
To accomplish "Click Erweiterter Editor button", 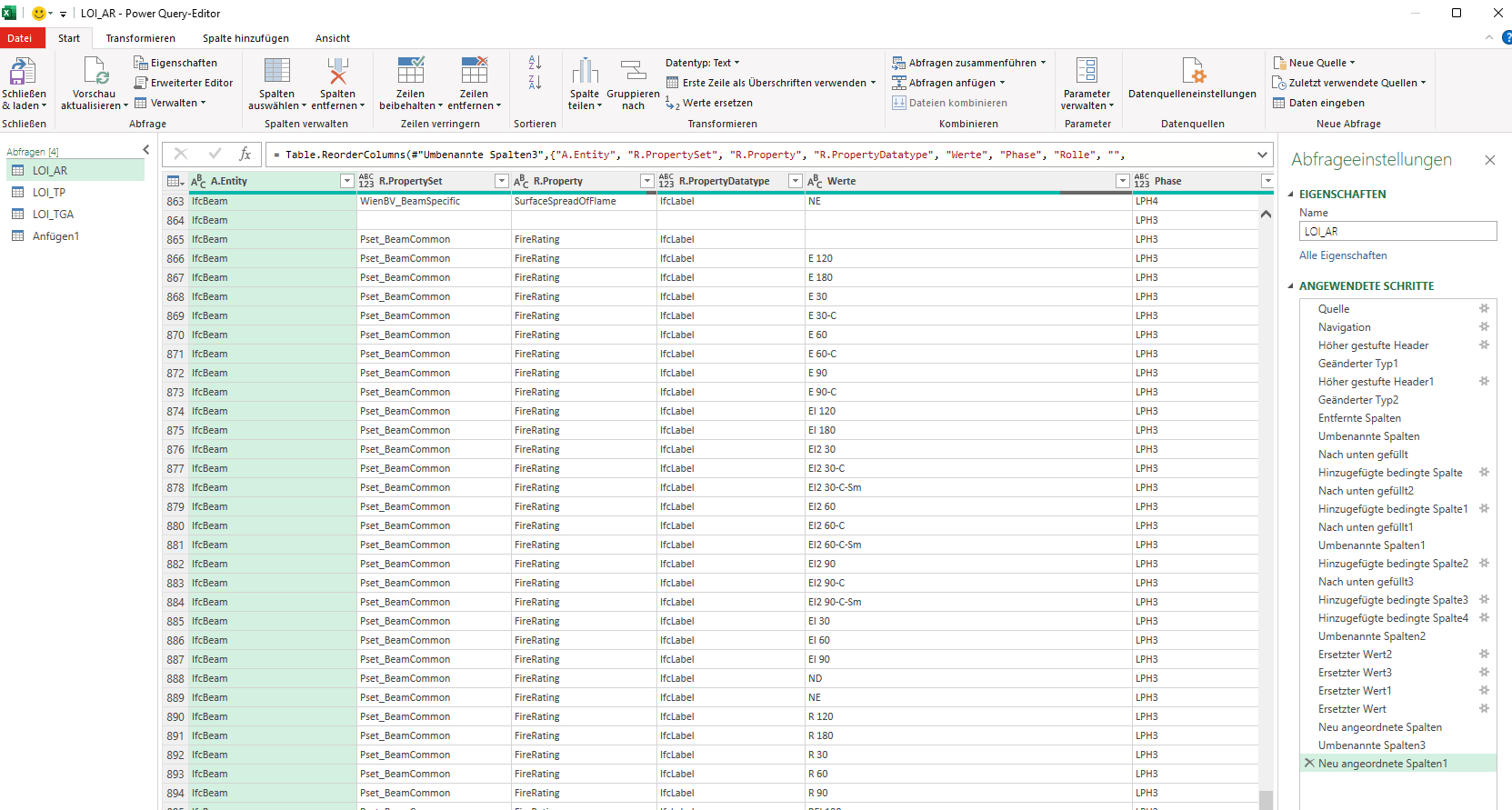I will [184, 83].
